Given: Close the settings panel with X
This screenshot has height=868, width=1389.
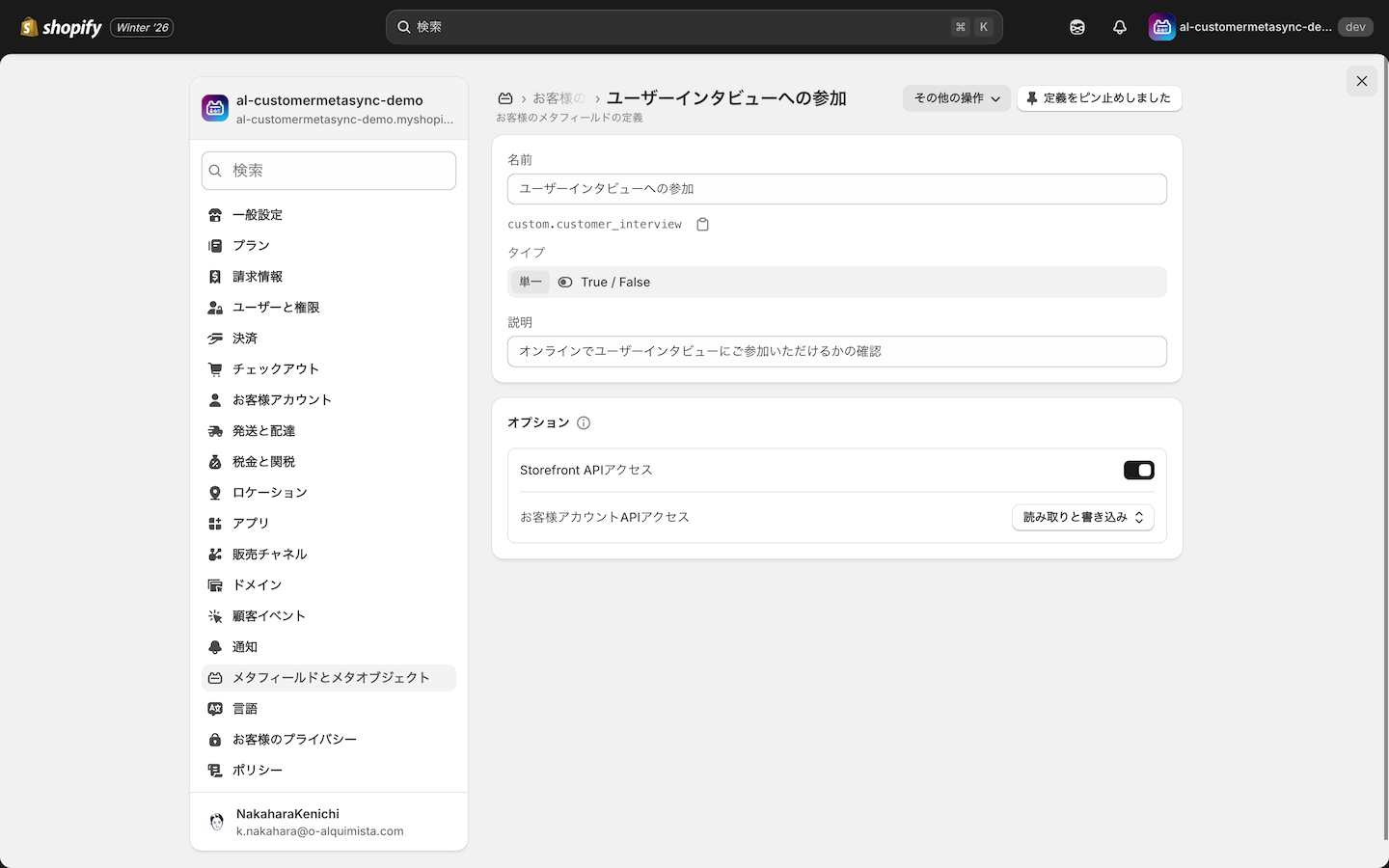Looking at the screenshot, I should pyautogui.click(x=1361, y=81).
